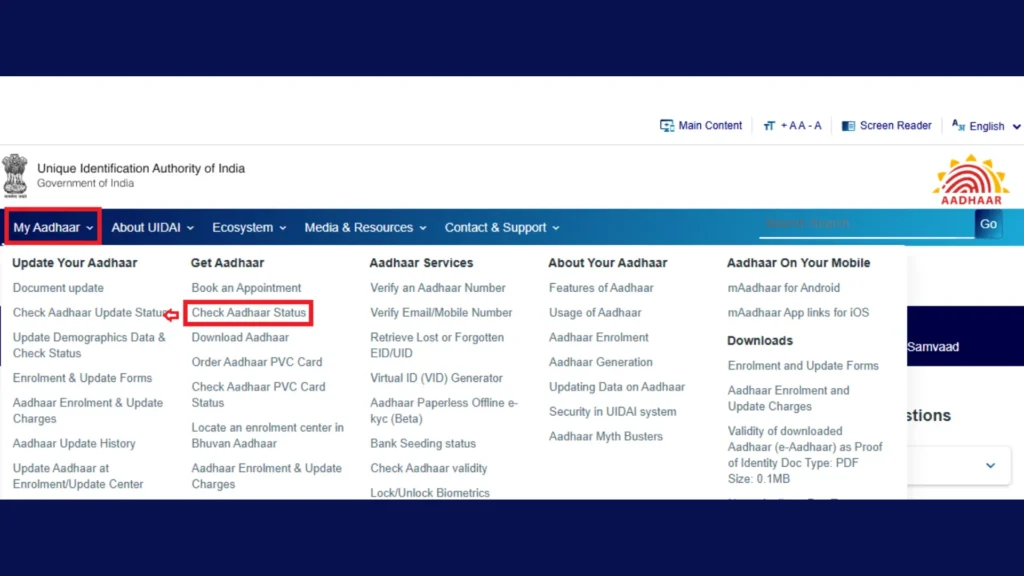1024x576 pixels.
Task: Select Check Aadhaar Status
Action: [x=249, y=313]
